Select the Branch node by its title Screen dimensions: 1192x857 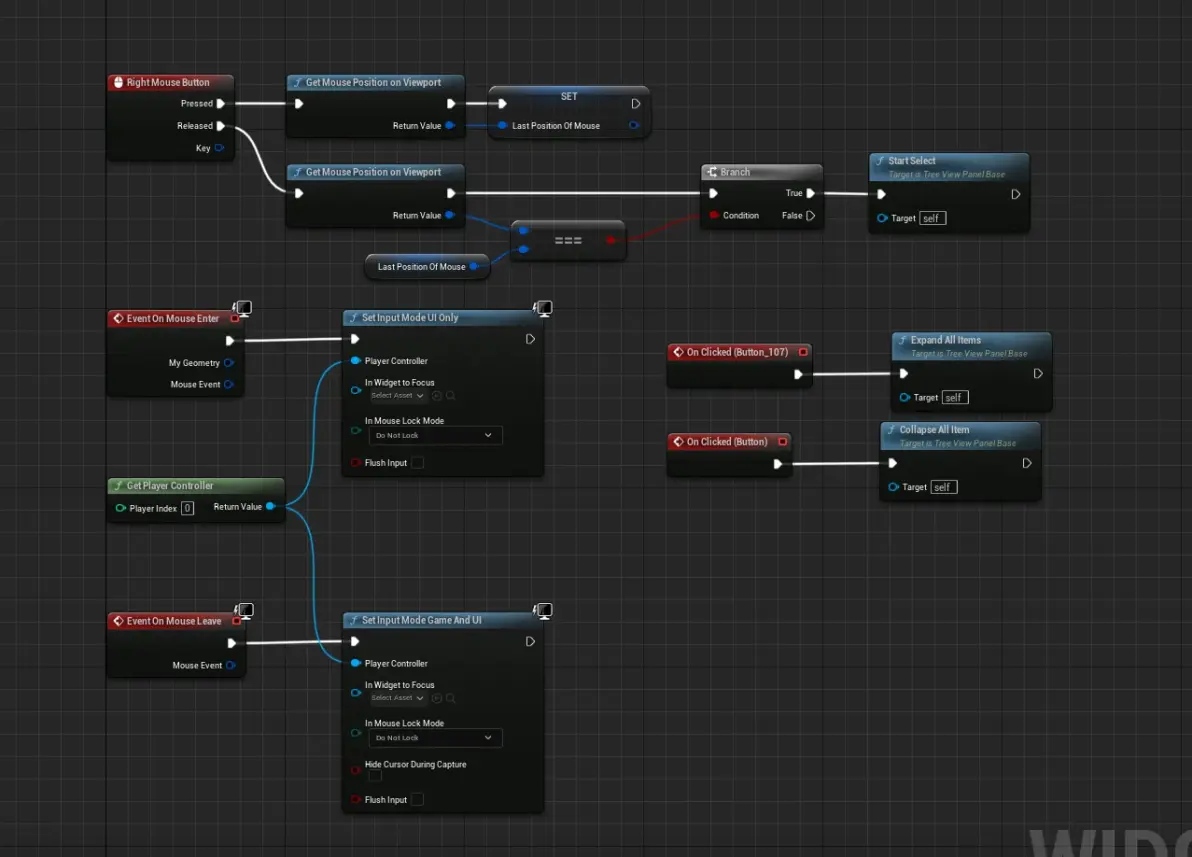pyautogui.click(x=734, y=172)
